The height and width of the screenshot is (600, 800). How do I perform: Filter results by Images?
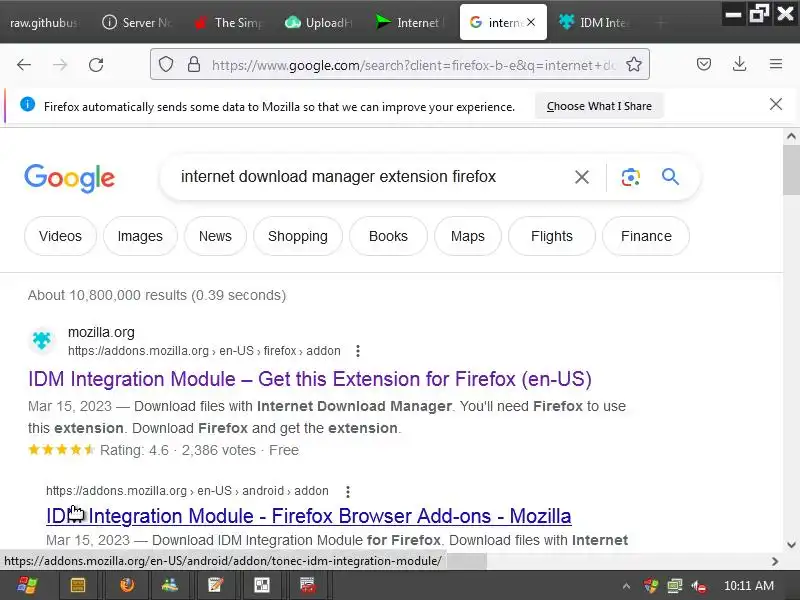(x=140, y=236)
